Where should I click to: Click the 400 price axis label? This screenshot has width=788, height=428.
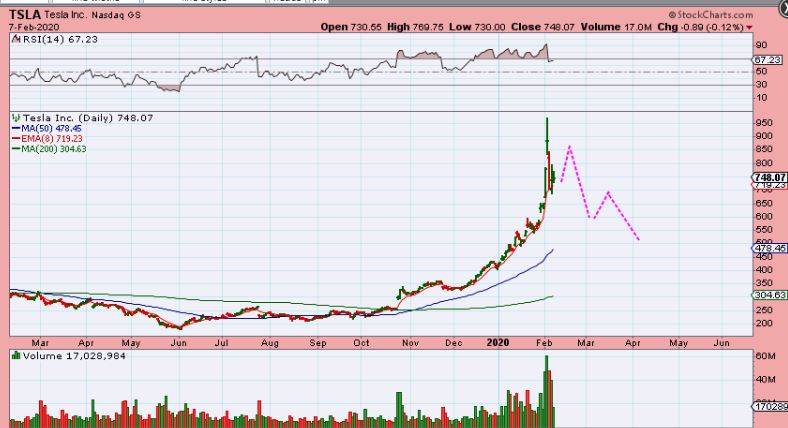coord(764,270)
